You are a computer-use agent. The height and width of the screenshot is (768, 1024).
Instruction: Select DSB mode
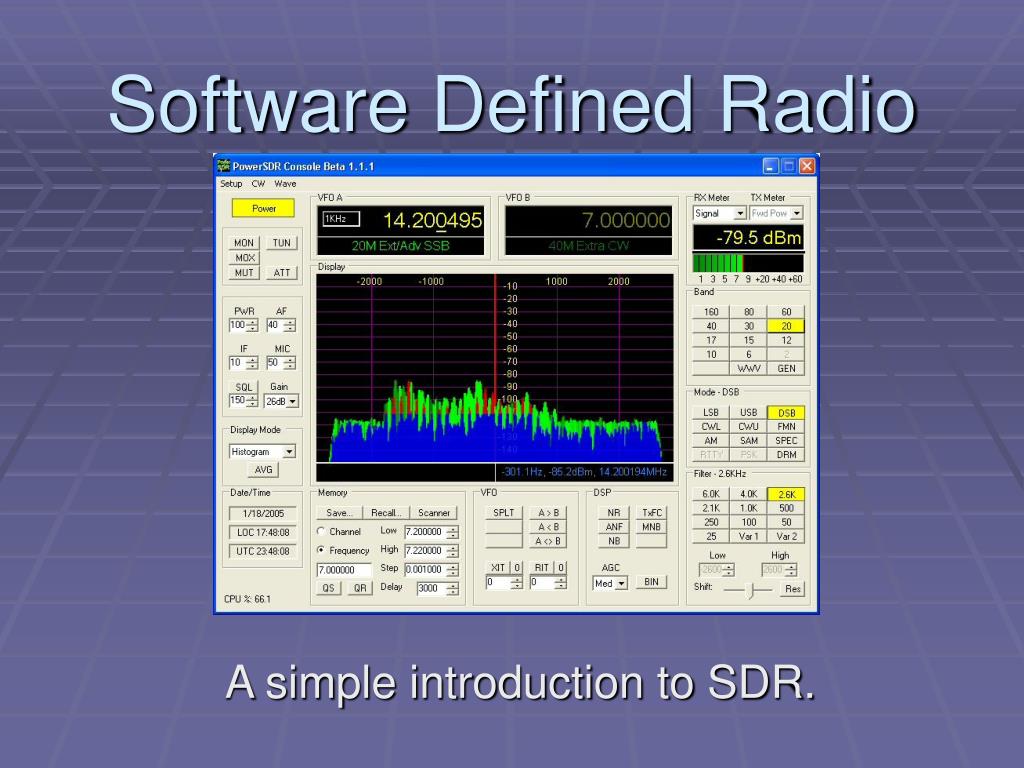click(786, 413)
